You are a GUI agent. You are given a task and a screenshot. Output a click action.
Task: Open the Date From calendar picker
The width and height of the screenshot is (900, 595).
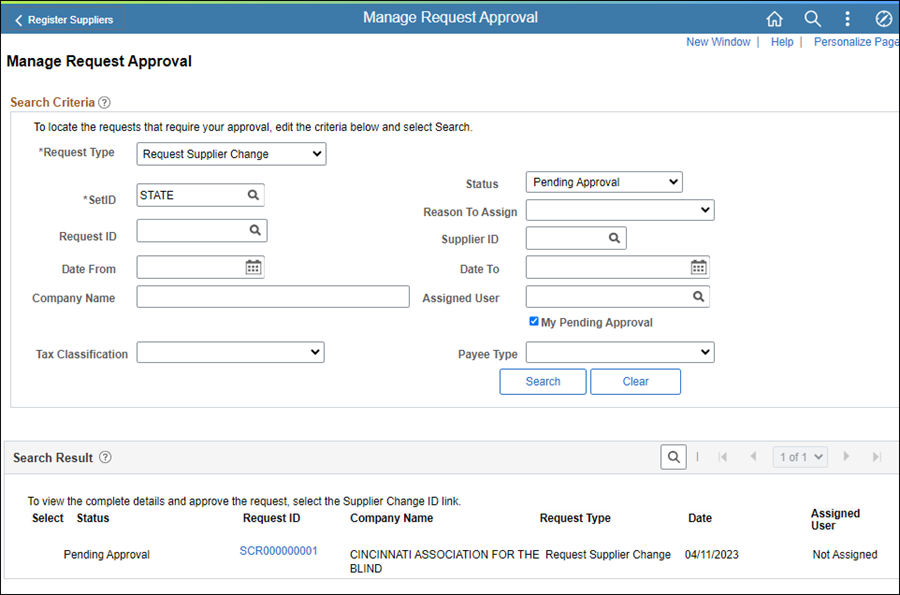pyautogui.click(x=253, y=267)
